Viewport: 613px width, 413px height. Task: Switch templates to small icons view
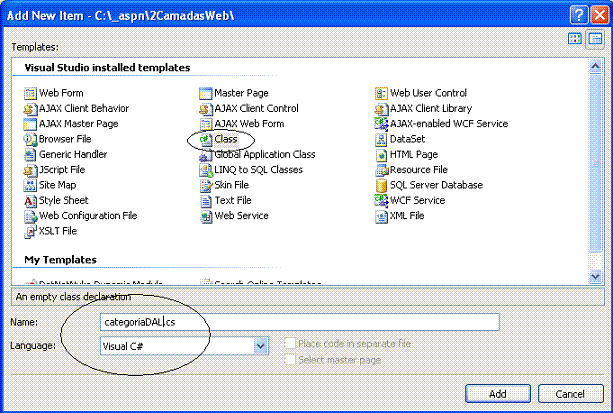595,39
